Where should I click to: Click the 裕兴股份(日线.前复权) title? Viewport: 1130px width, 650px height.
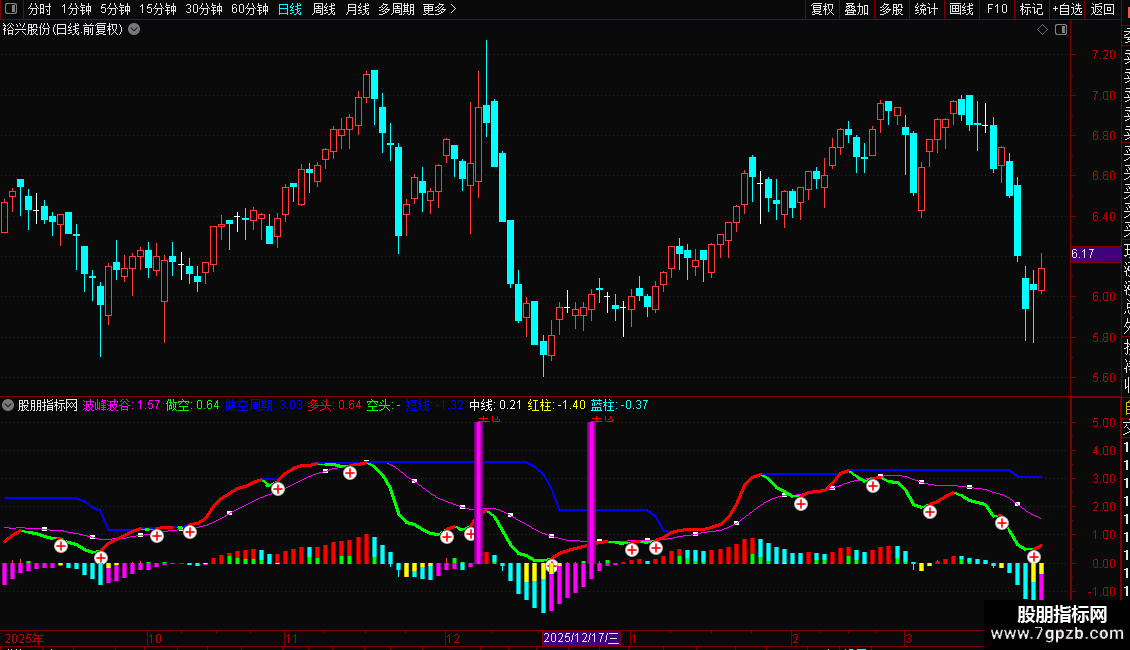pyautogui.click(x=63, y=30)
